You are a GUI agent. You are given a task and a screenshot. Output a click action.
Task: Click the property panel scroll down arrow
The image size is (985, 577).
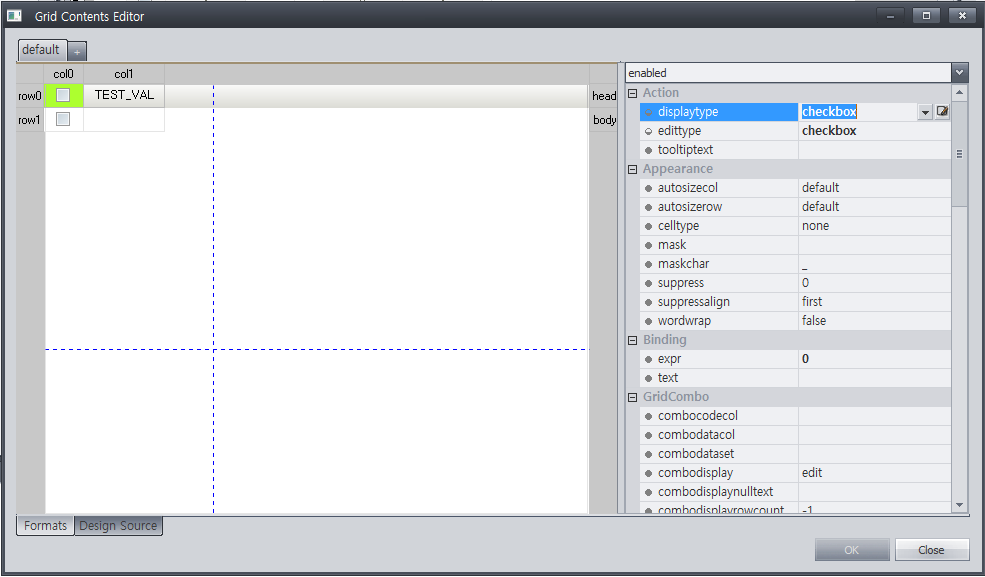(x=959, y=505)
